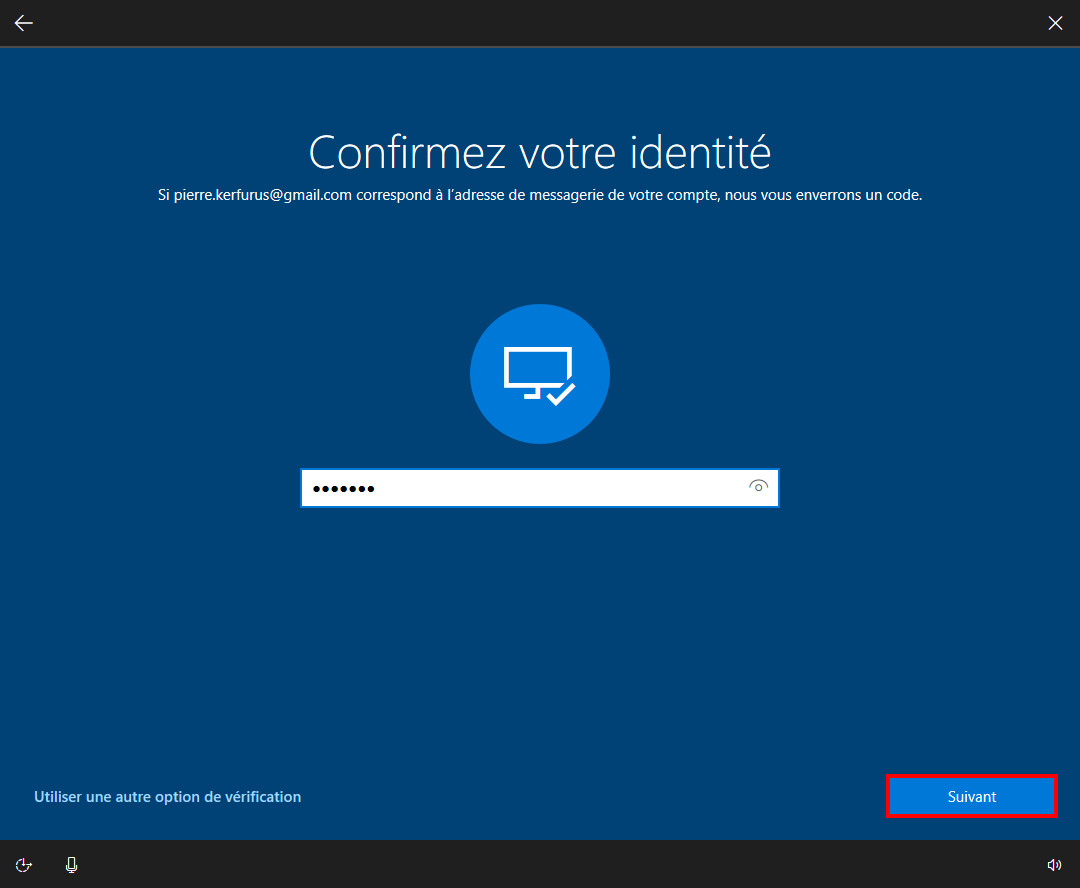This screenshot has height=888, width=1080.
Task: Close the identity confirmation window
Action: [x=1055, y=23]
